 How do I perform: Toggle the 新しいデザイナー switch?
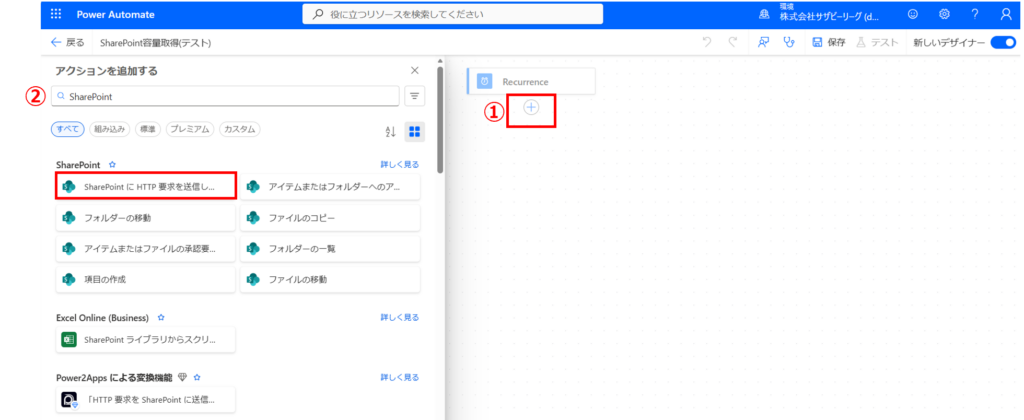click(1002, 43)
